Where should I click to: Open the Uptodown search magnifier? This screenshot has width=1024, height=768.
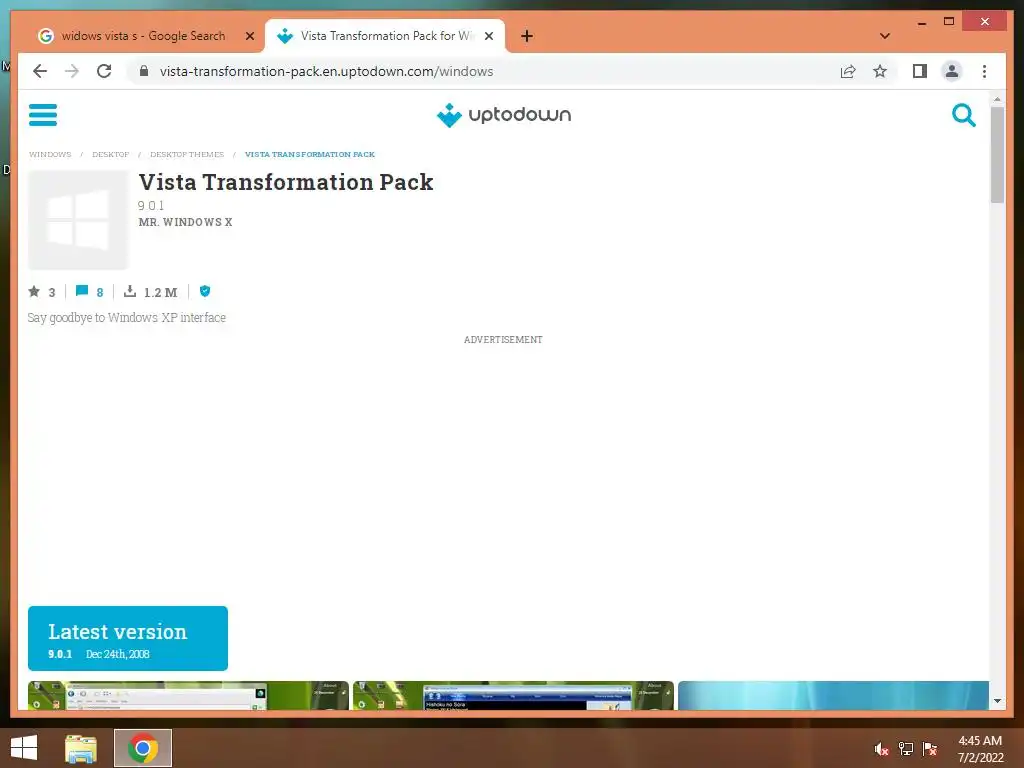(963, 115)
